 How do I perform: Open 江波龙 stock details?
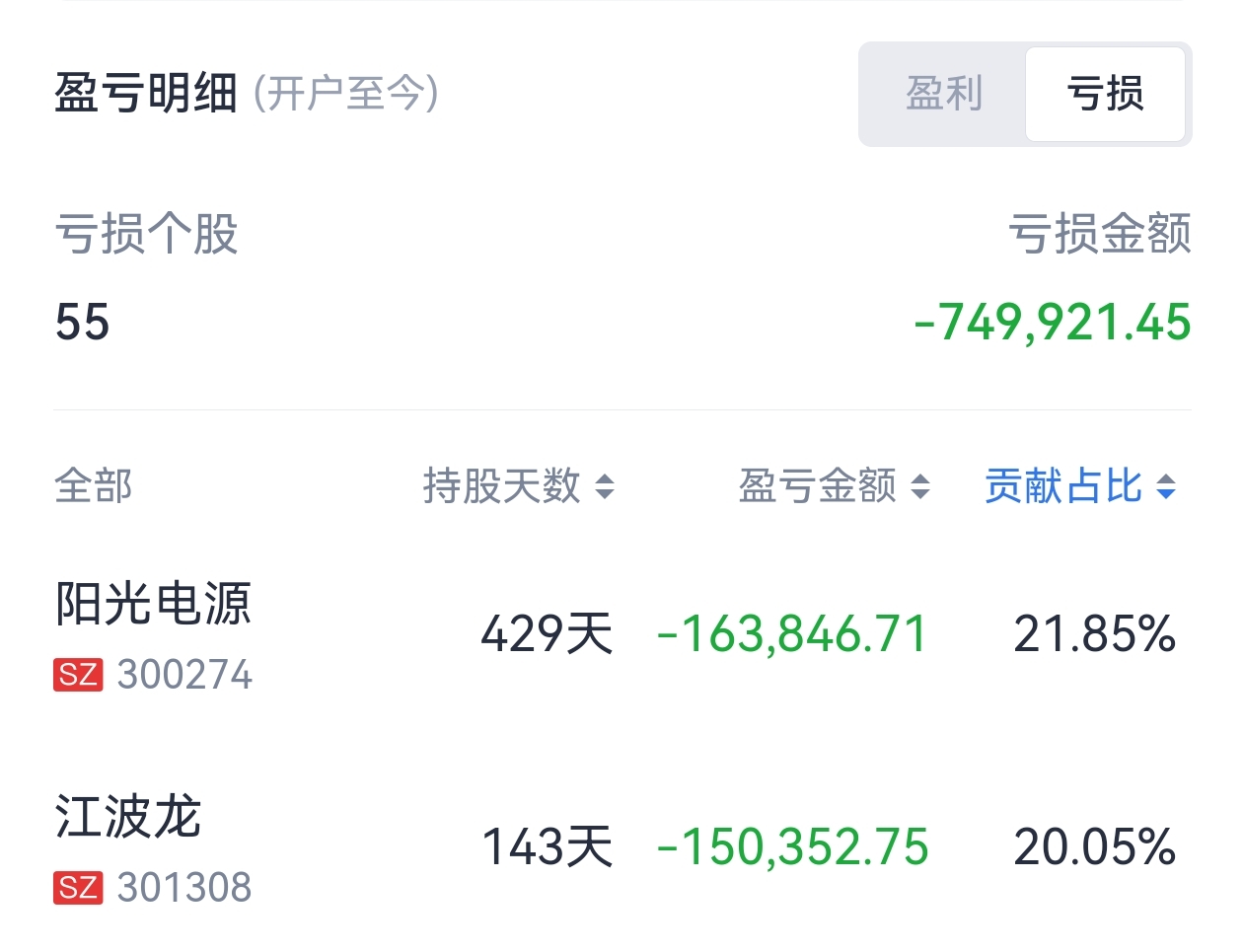coord(128,817)
